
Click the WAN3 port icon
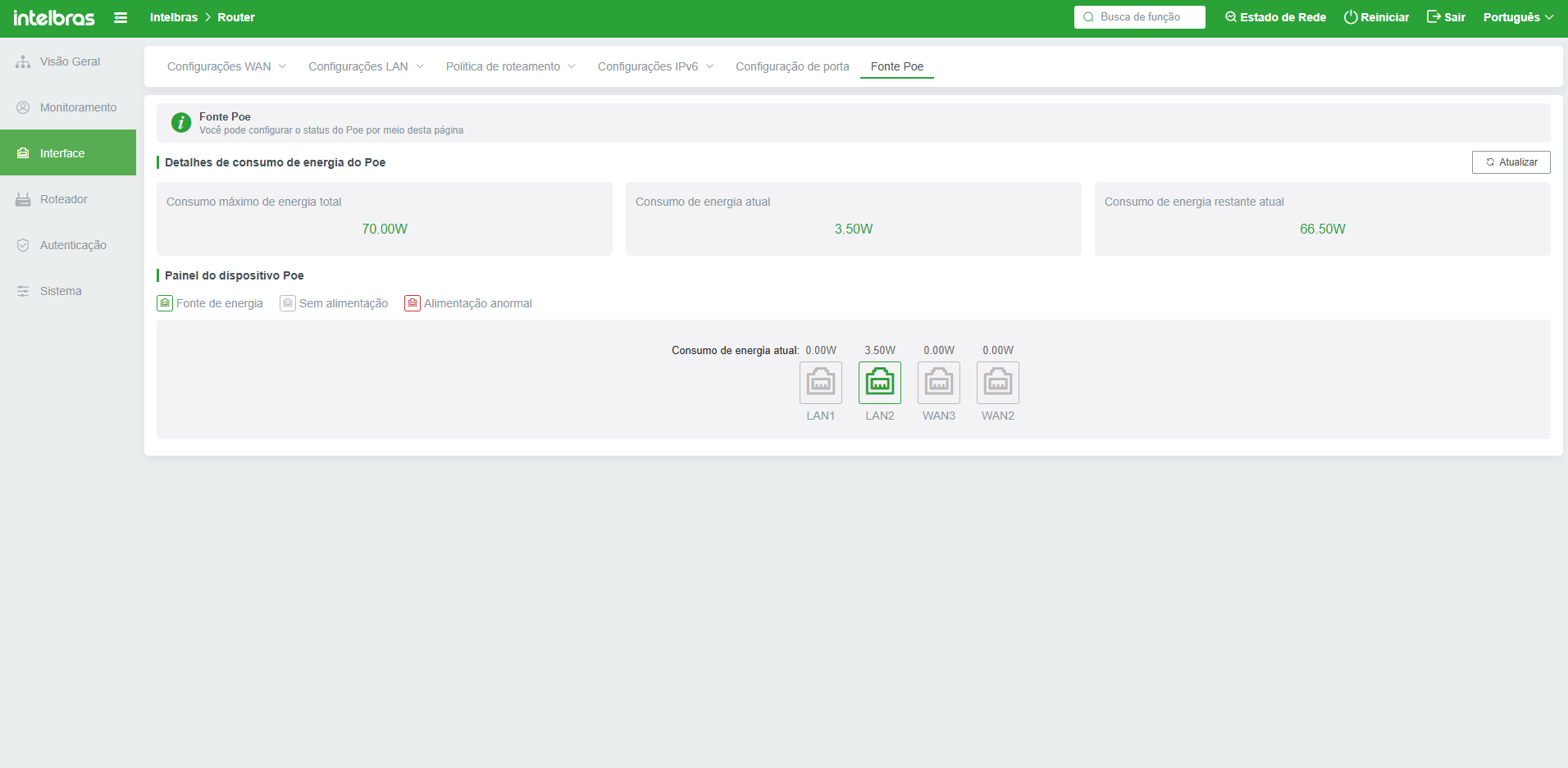[938, 383]
